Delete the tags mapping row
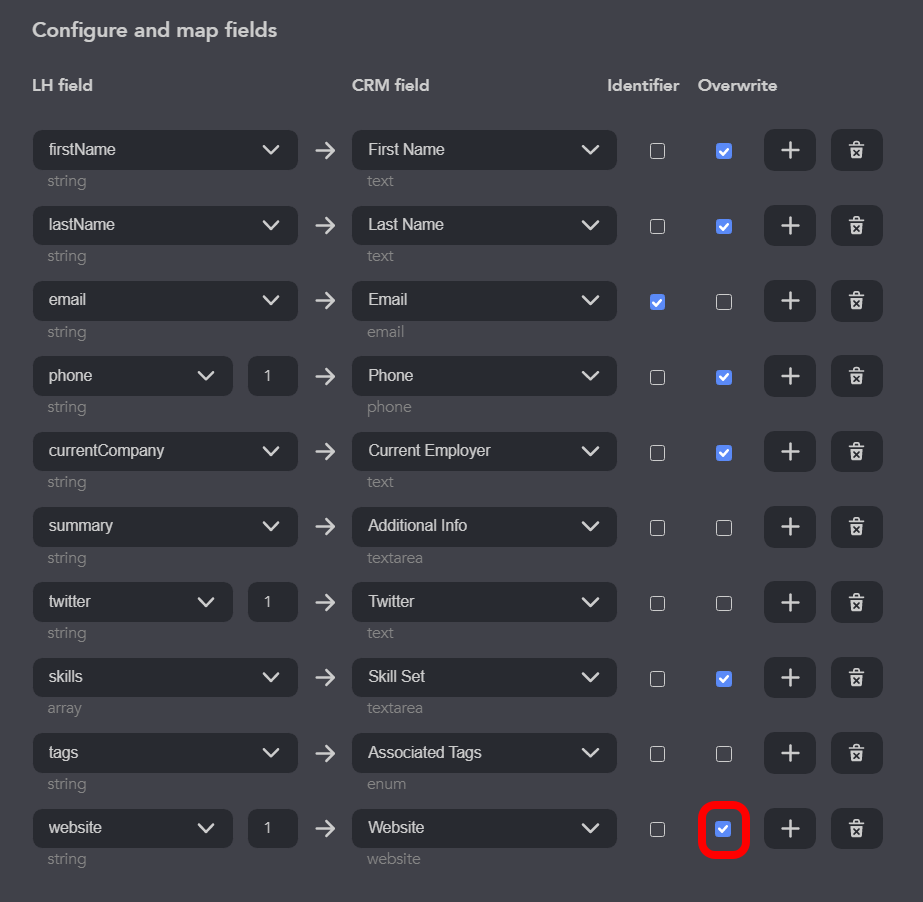 point(856,753)
